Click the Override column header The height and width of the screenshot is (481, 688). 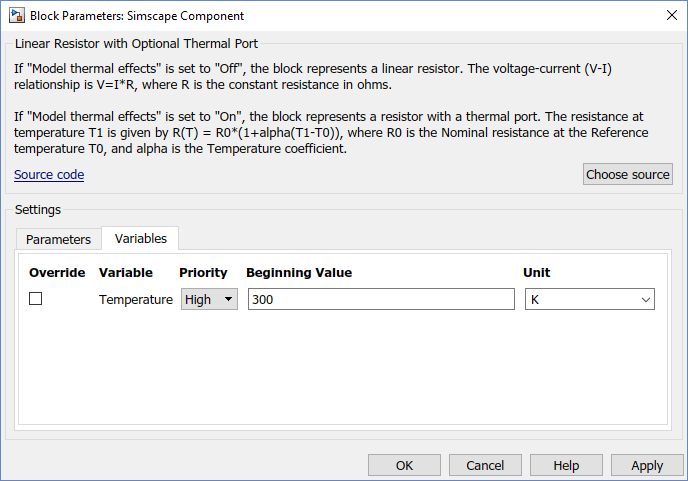point(57,272)
